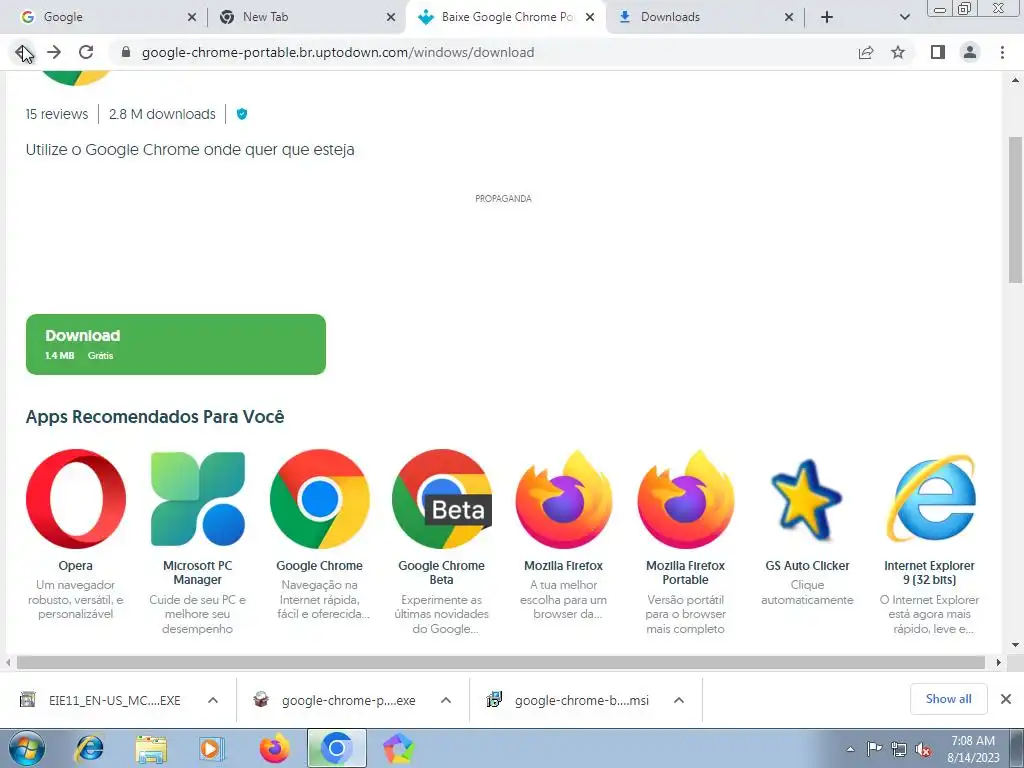The height and width of the screenshot is (768, 1024).
Task: Open the side panel icon
Action: coord(938,52)
